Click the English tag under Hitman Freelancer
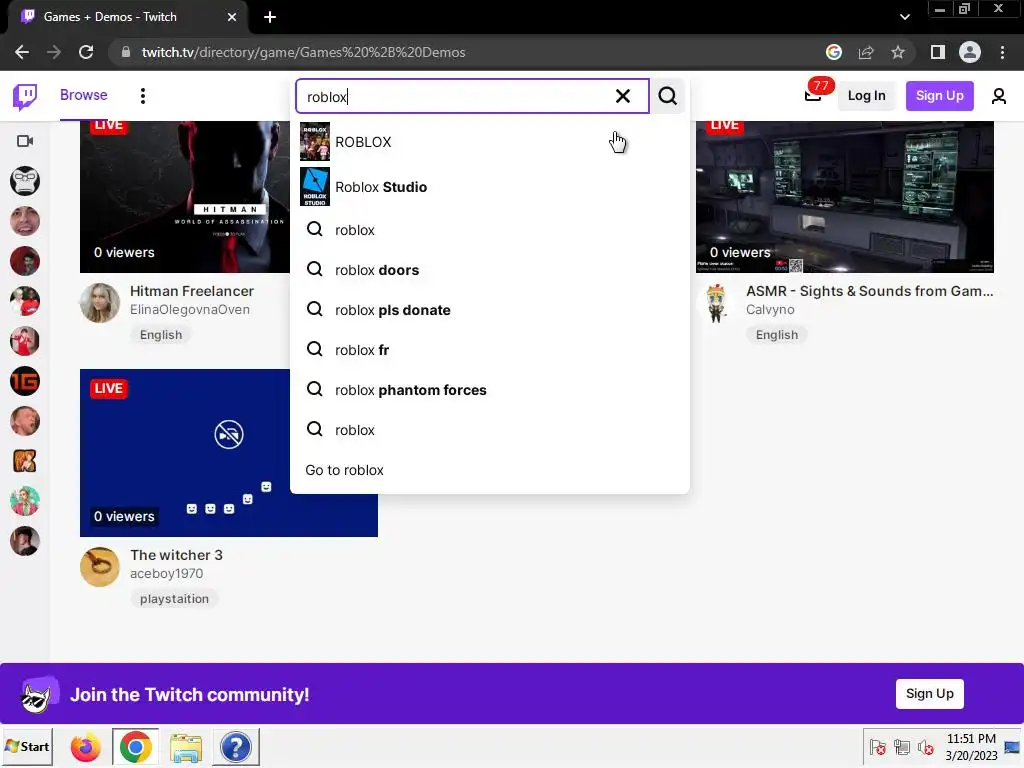1024x768 pixels. click(x=161, y=335)
